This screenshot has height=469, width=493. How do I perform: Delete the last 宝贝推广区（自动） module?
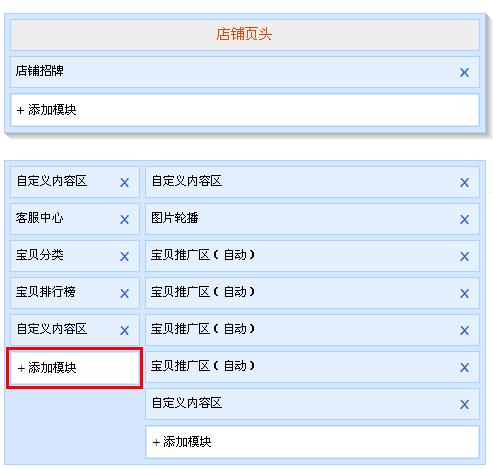click(464, 368)
